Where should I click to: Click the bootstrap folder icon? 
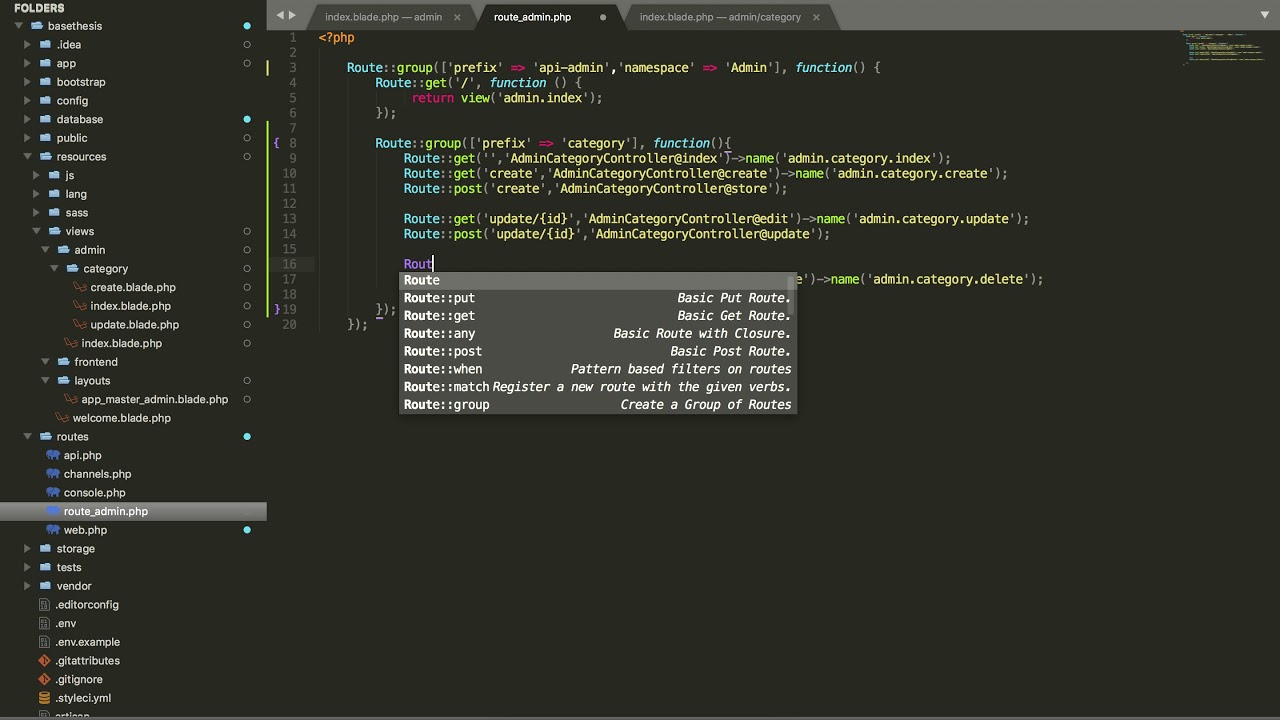(45, 82)
